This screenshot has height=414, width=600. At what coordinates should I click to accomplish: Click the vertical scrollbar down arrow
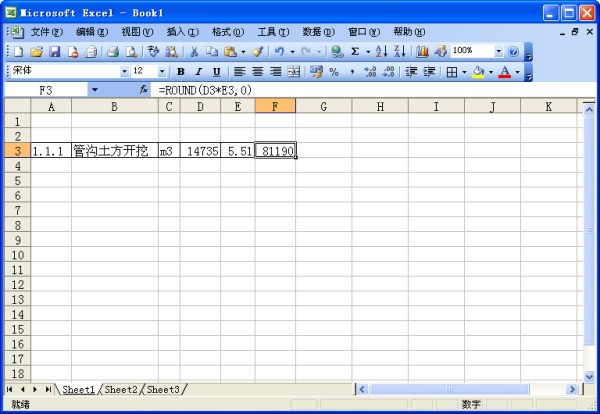589,377
